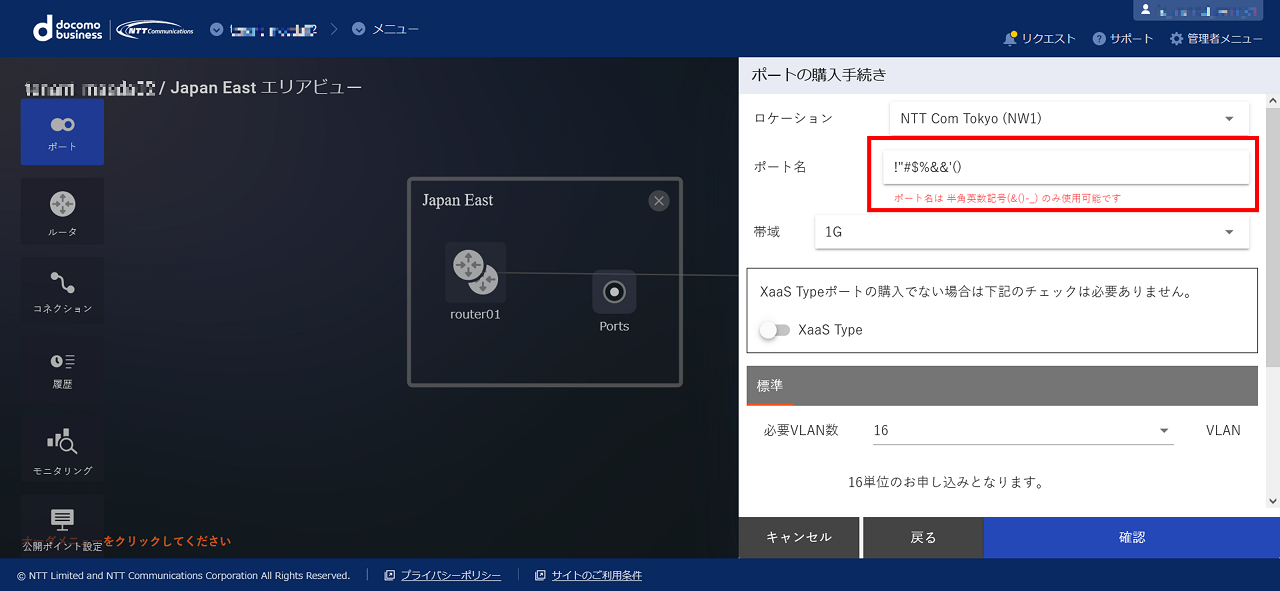Select the Ports node icon
The height and width of the screenshot is (591, 1280).
coord(614,292)
